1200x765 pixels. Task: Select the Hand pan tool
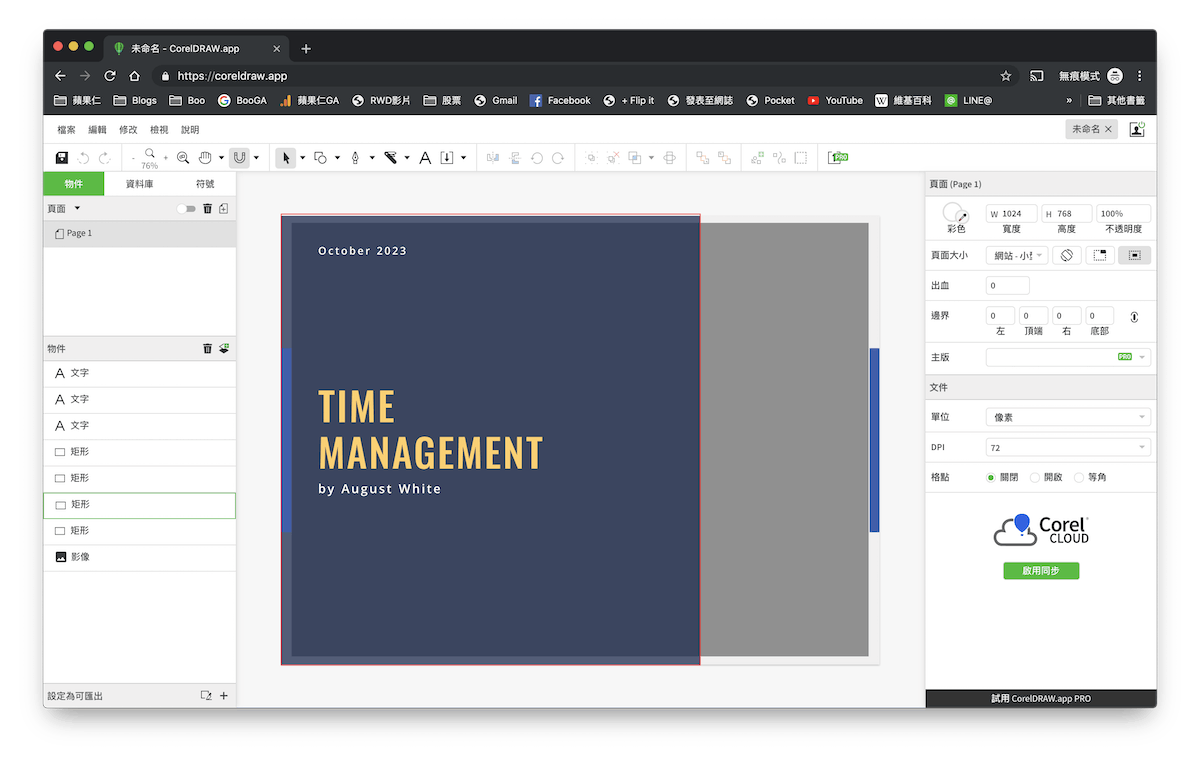click(205, 158)
